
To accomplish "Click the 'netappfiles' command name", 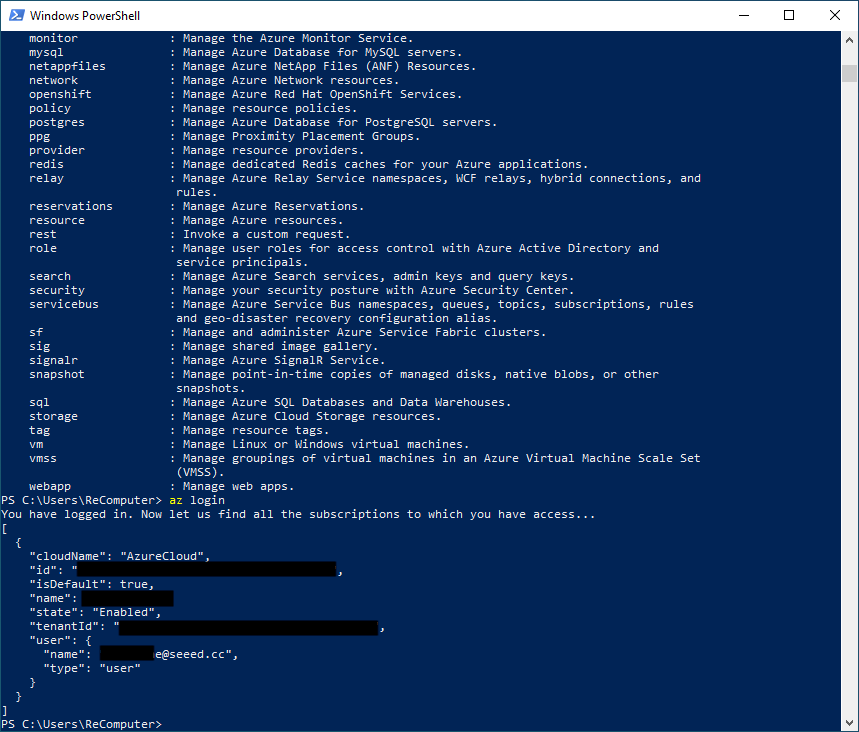I will (67, 66).
